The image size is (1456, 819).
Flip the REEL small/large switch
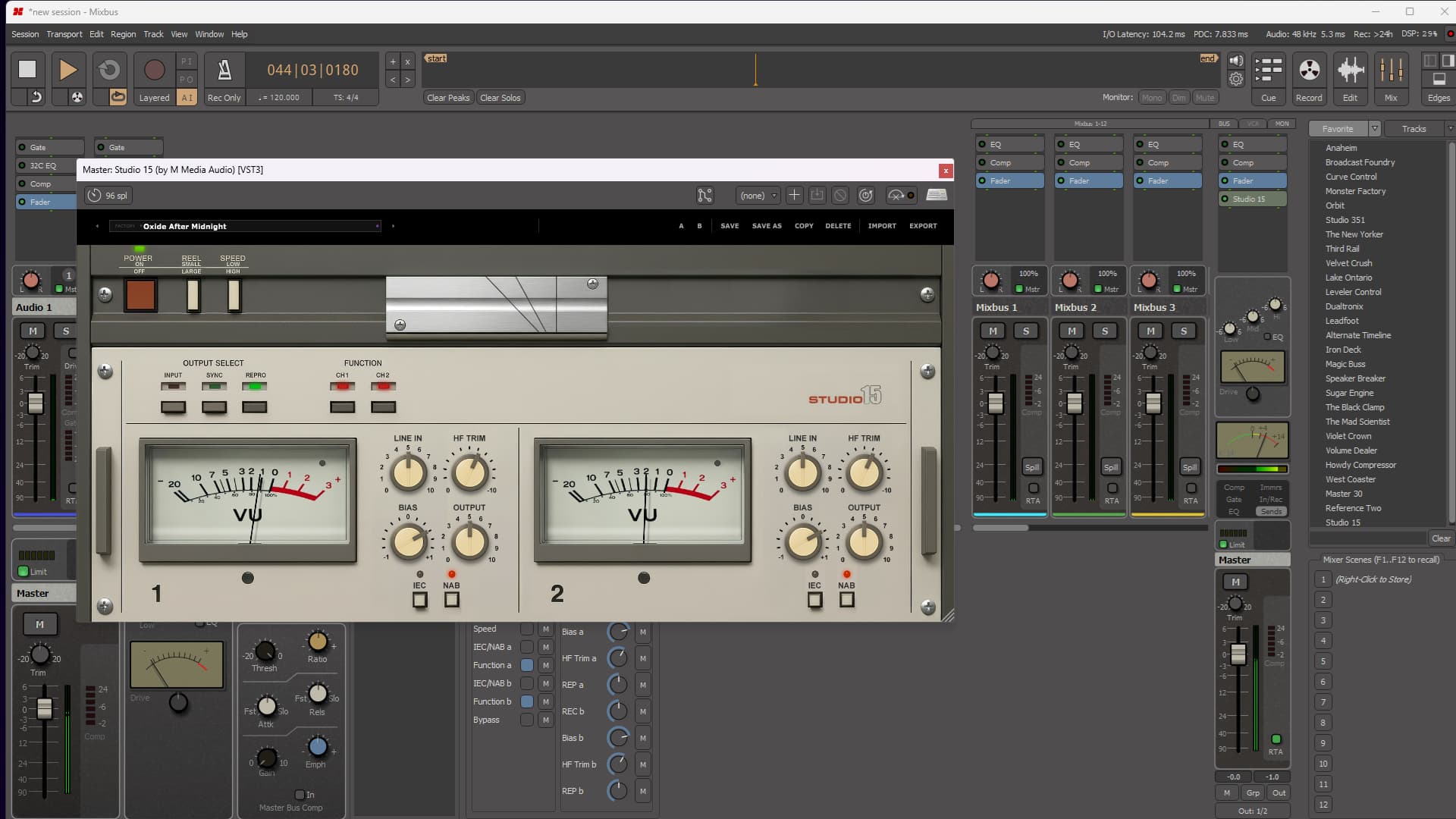coord(193,295)
